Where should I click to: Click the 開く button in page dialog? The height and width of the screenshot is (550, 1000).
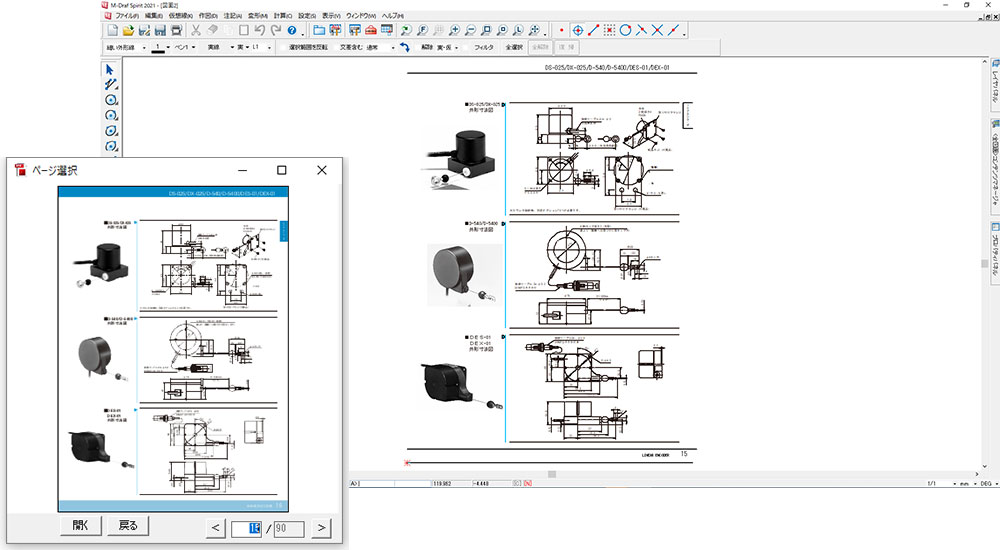tap(80, 526)
